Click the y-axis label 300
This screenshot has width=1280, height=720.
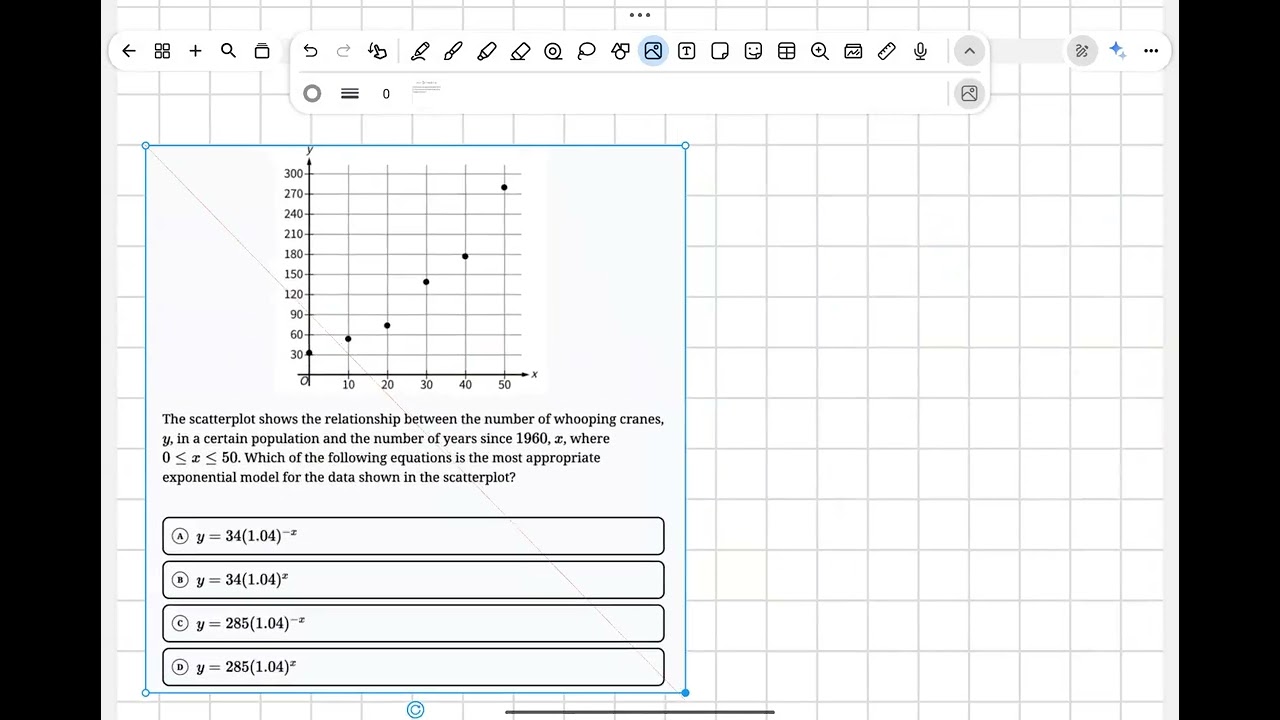(x=293, y=173)
